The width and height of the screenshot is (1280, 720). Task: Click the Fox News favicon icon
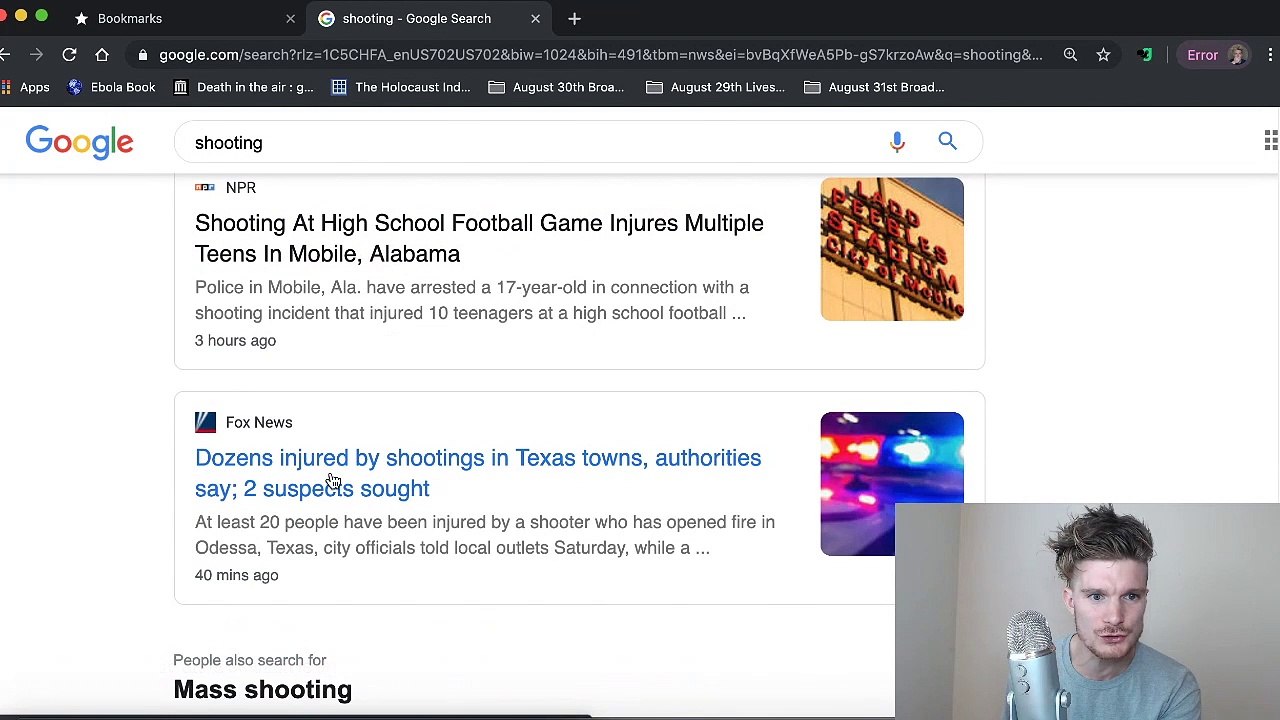pyautogui.click(x=205, y=422)
